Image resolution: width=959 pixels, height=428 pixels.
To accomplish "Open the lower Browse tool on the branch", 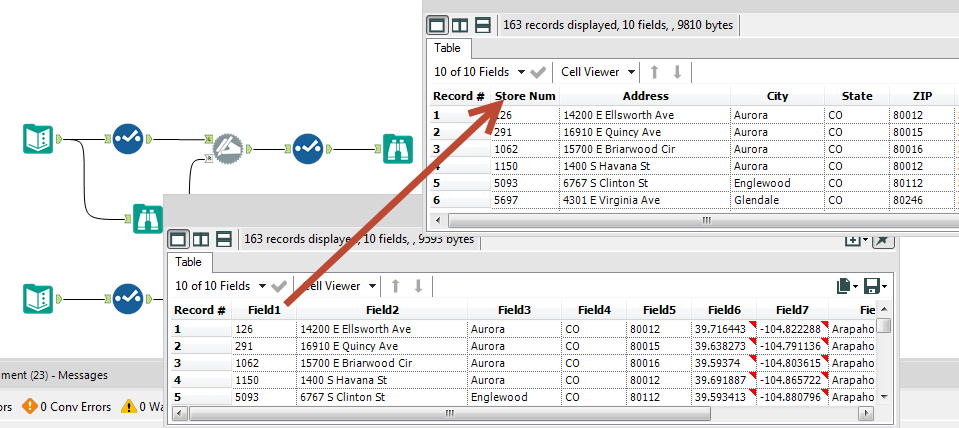I will [148, 218].
